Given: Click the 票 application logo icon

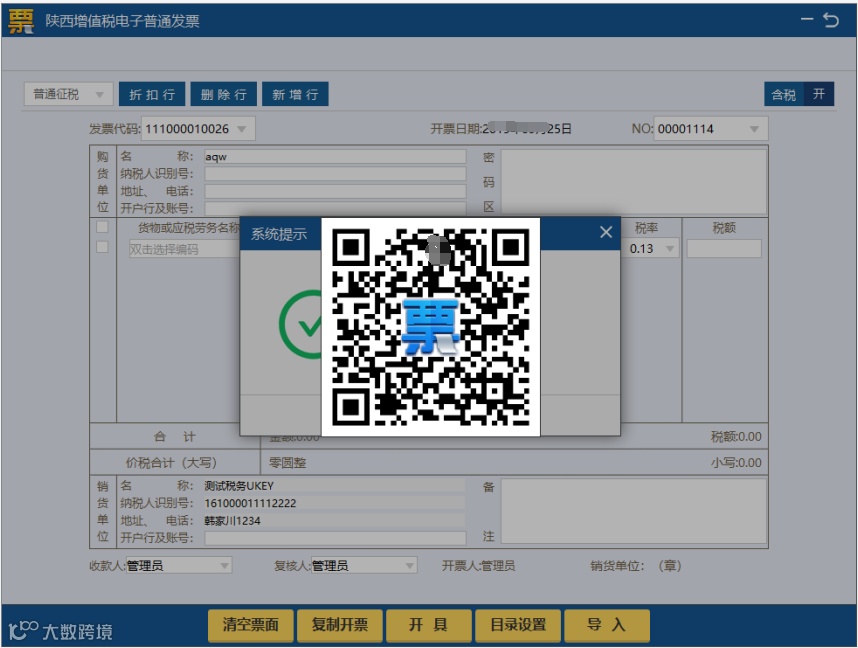Looking at the screenshot, I should point(21,21).
